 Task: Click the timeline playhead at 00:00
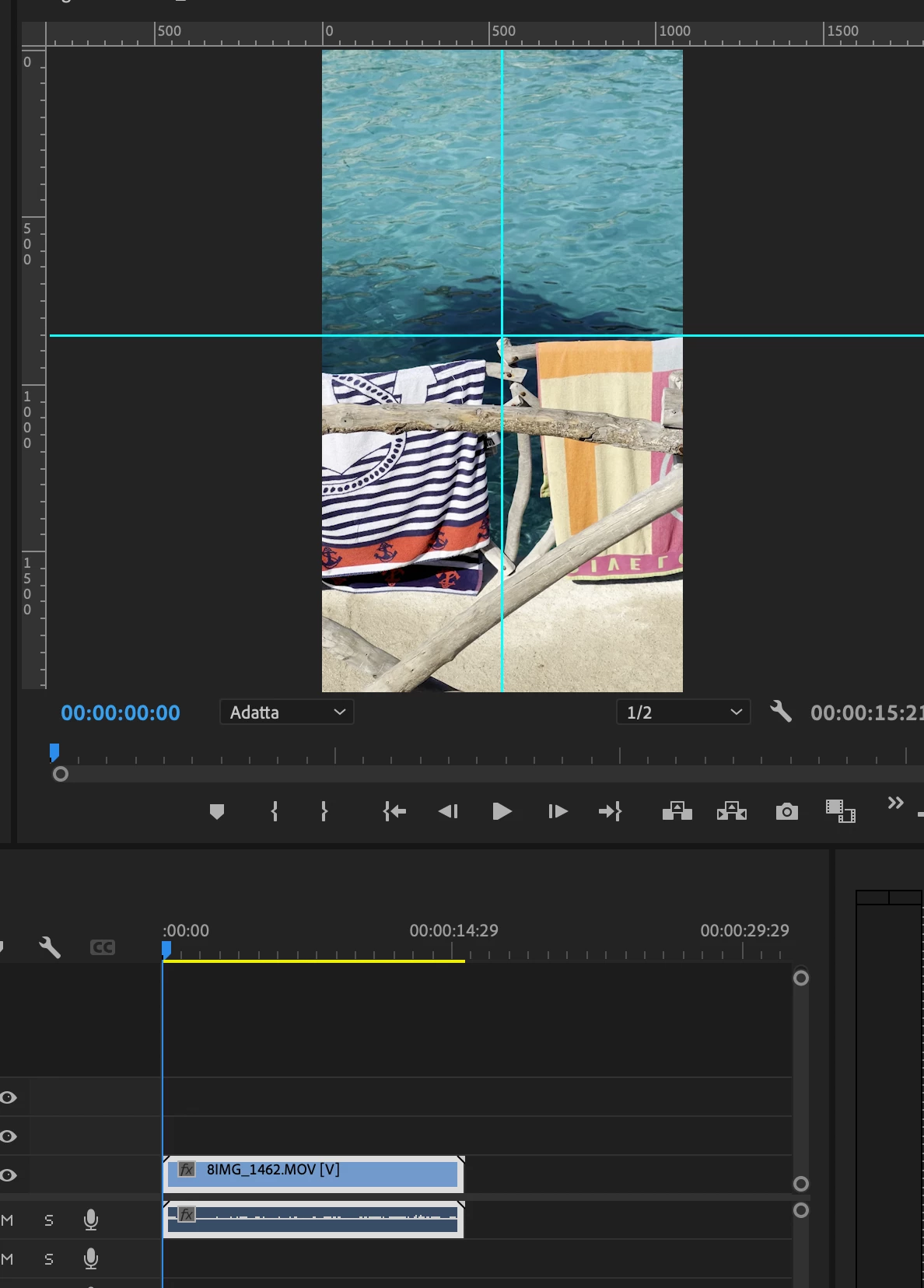[166, 950]
